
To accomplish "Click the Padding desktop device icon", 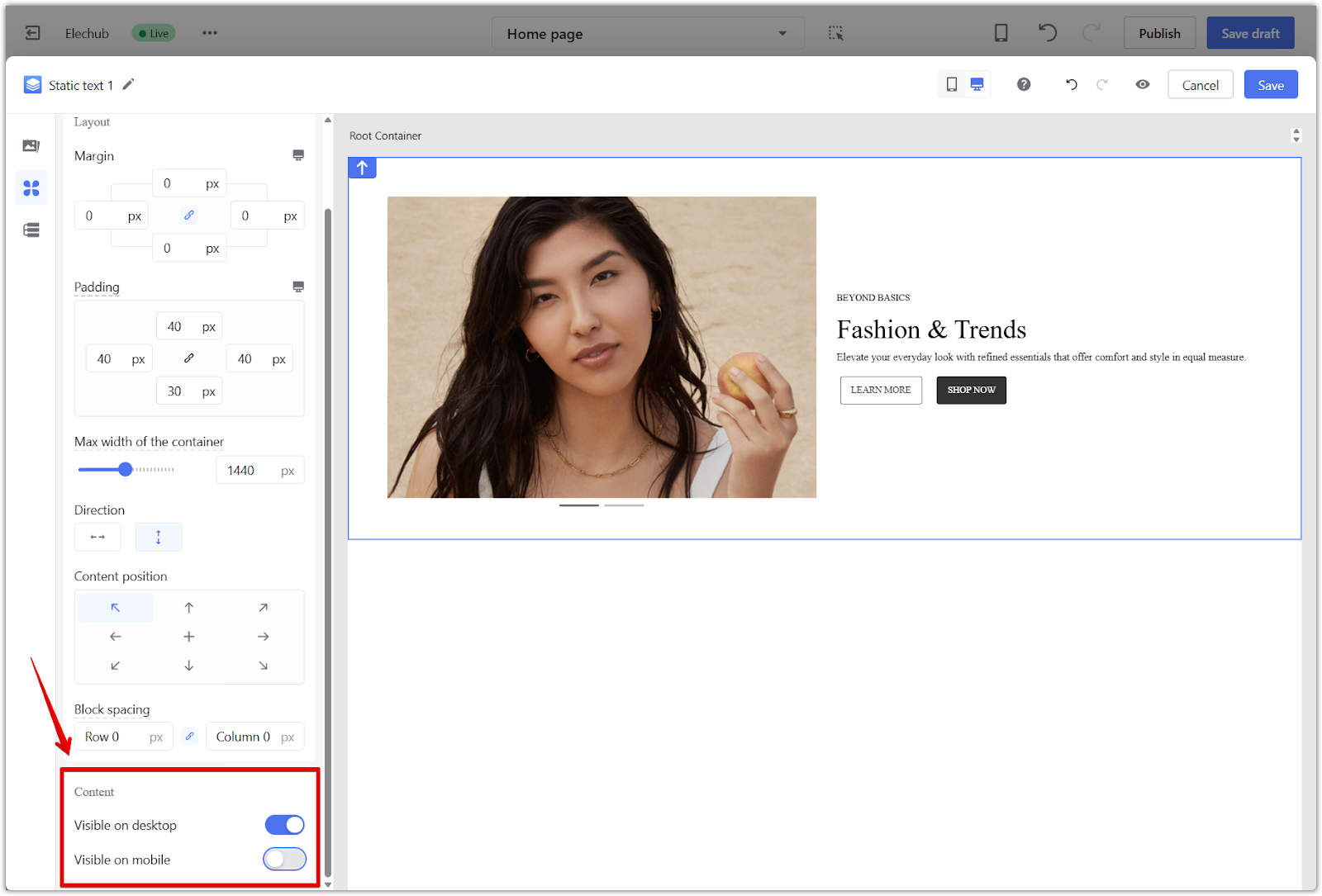I will tap(298, 287).
